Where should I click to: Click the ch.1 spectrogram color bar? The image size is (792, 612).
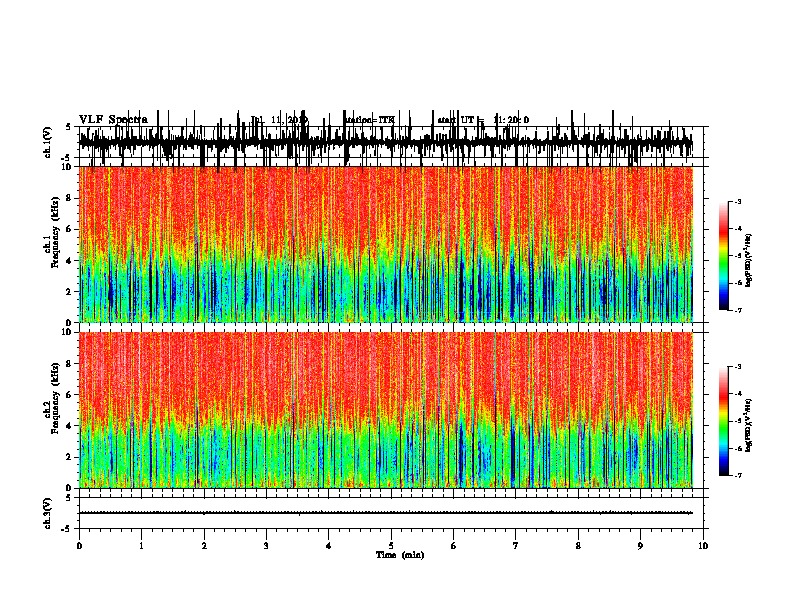724,256
